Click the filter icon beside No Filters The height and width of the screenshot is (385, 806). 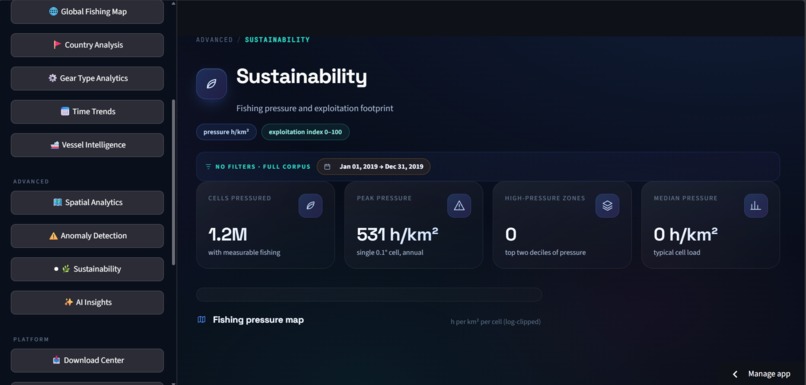coord(208,167)
